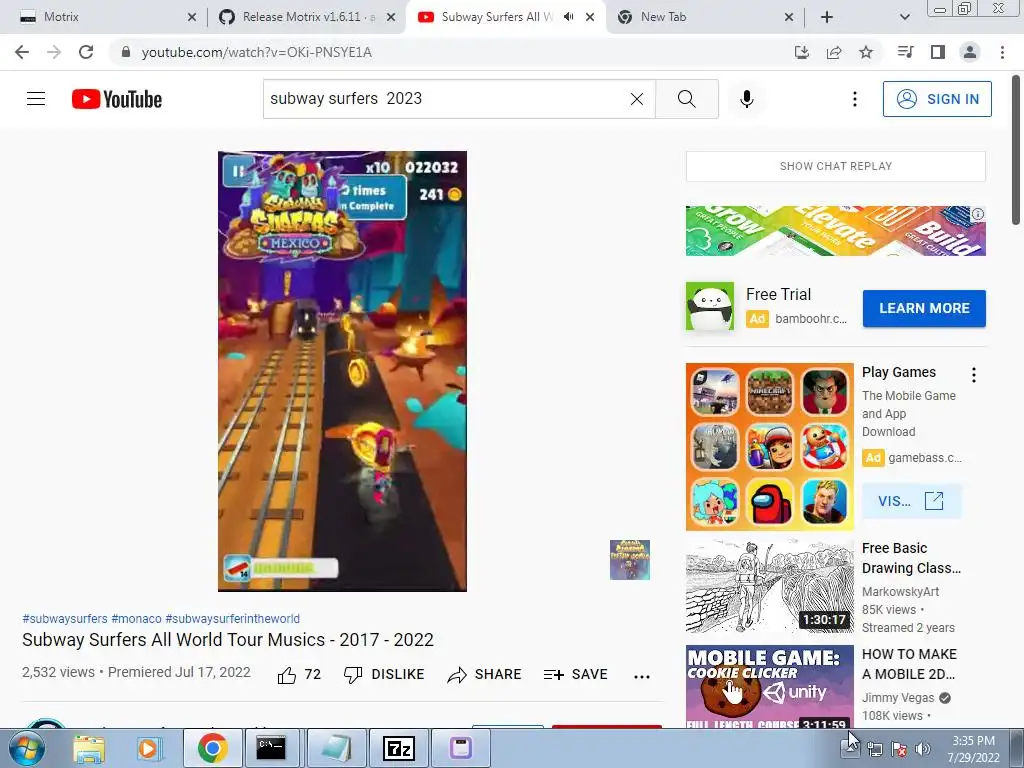Open Play Games ad options menu

[x=974, y=375]
